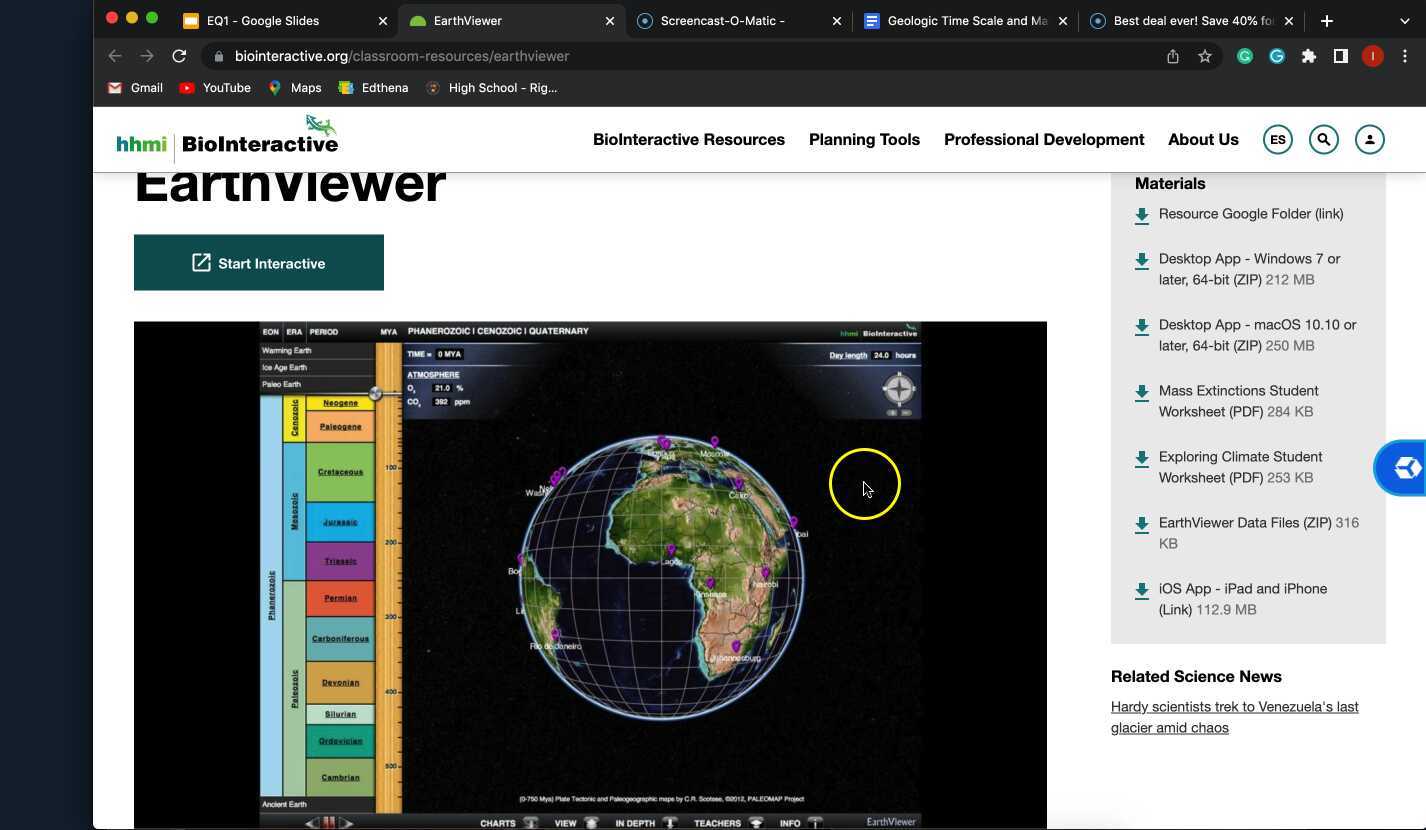Screen dimensions: 1426x830
Task: Click Start Interactive button
Action: pyautogui.click(x=259, y=263)
